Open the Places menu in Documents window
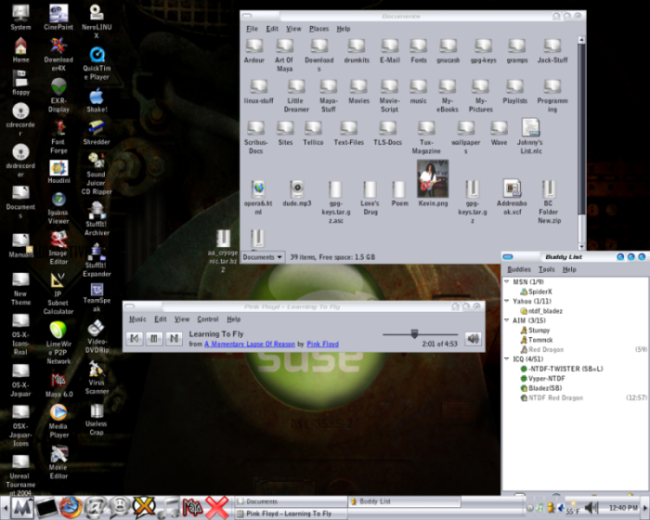This screenshot has width=650, height=520. 319,29
